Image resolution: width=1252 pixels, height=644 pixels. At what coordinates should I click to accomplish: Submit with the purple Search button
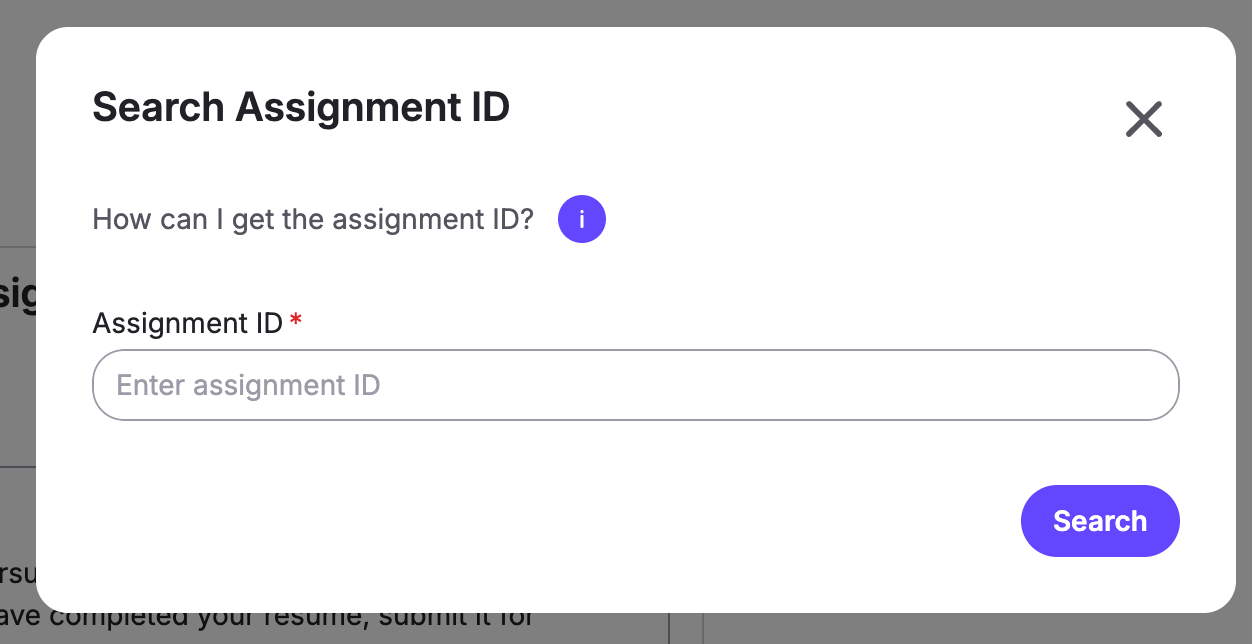tap(1100, 521)
